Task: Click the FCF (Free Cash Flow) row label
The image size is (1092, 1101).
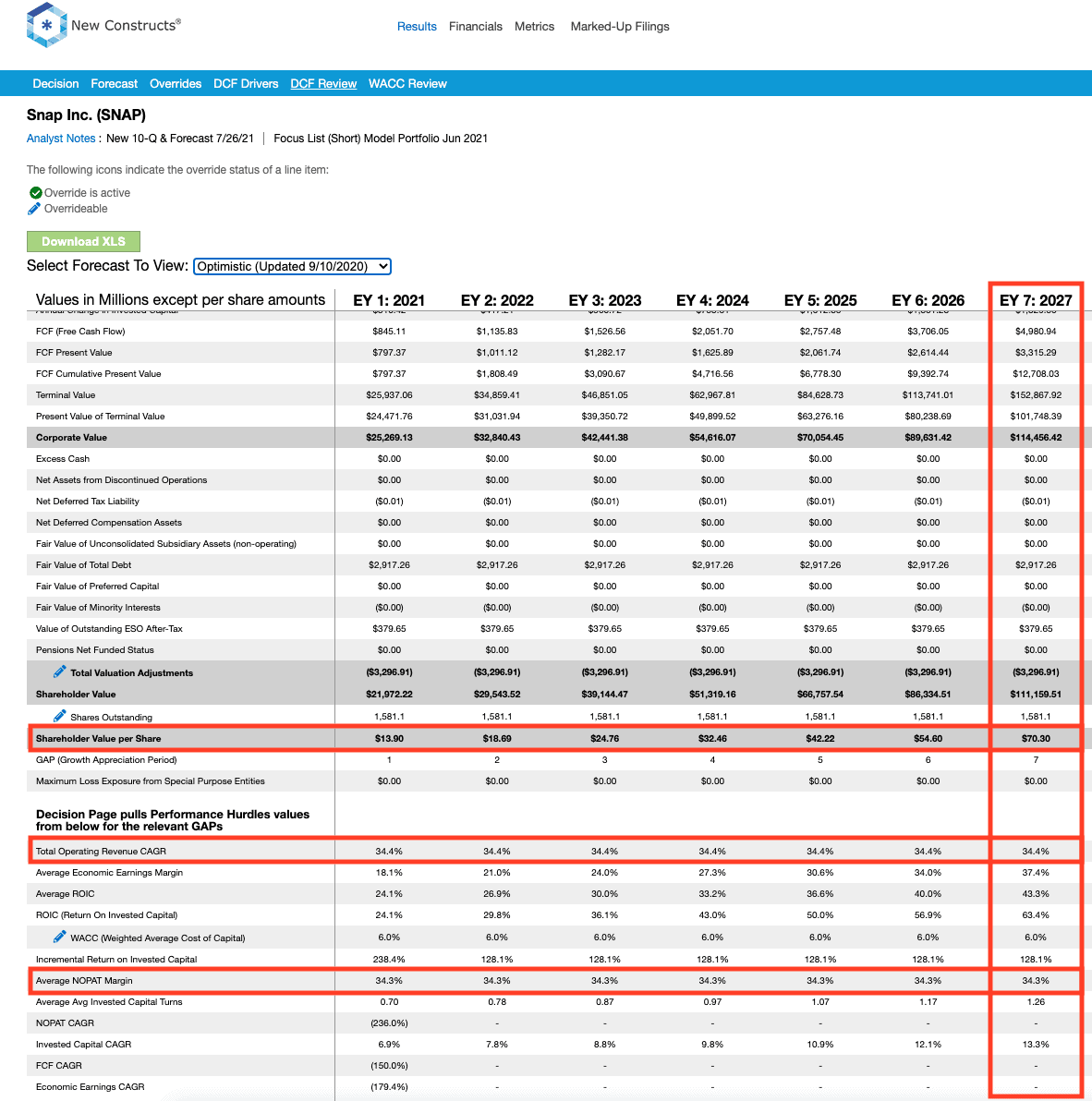Action: pyautogui.click(x=80, y=332)
